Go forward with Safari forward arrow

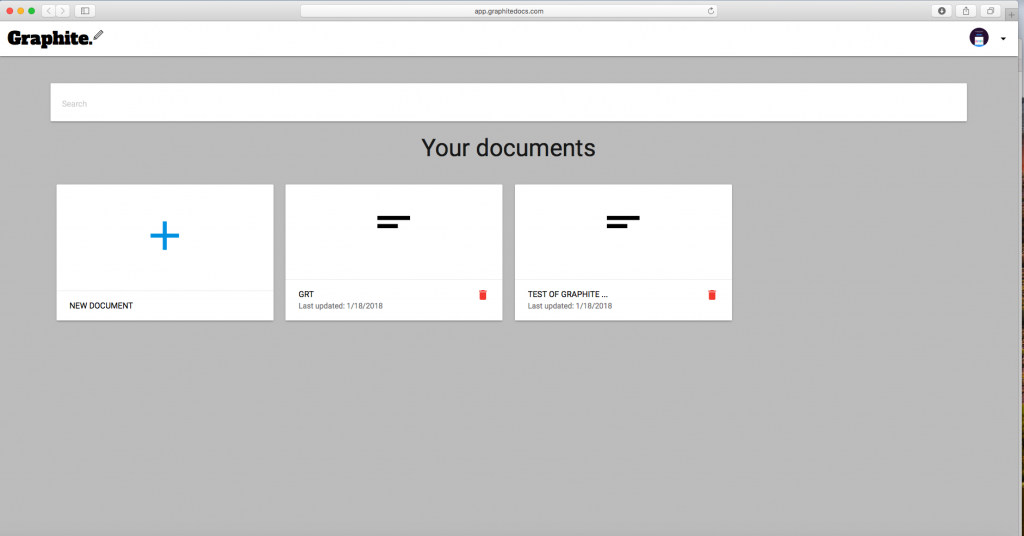pyautogui.click(x=63, y=11)
